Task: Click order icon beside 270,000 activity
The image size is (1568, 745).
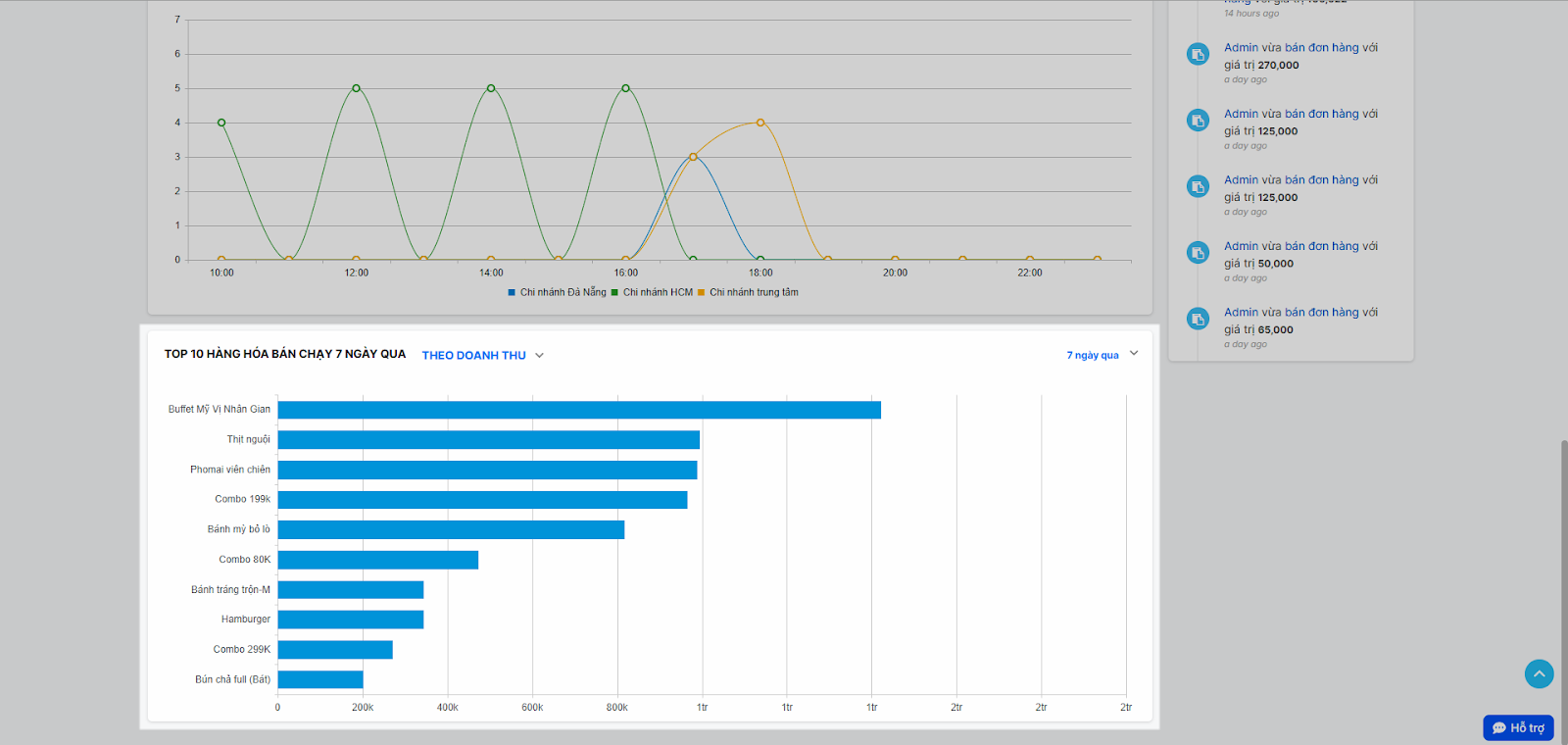Action: pyautogui.click(x=1198, y=54)
